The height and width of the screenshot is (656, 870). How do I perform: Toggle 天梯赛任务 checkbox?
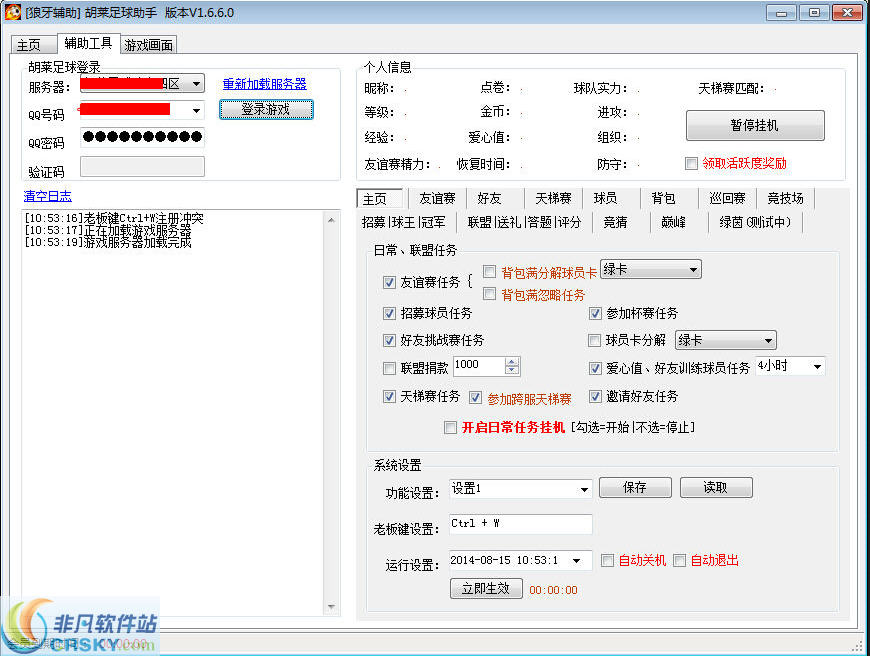point(389,396)
